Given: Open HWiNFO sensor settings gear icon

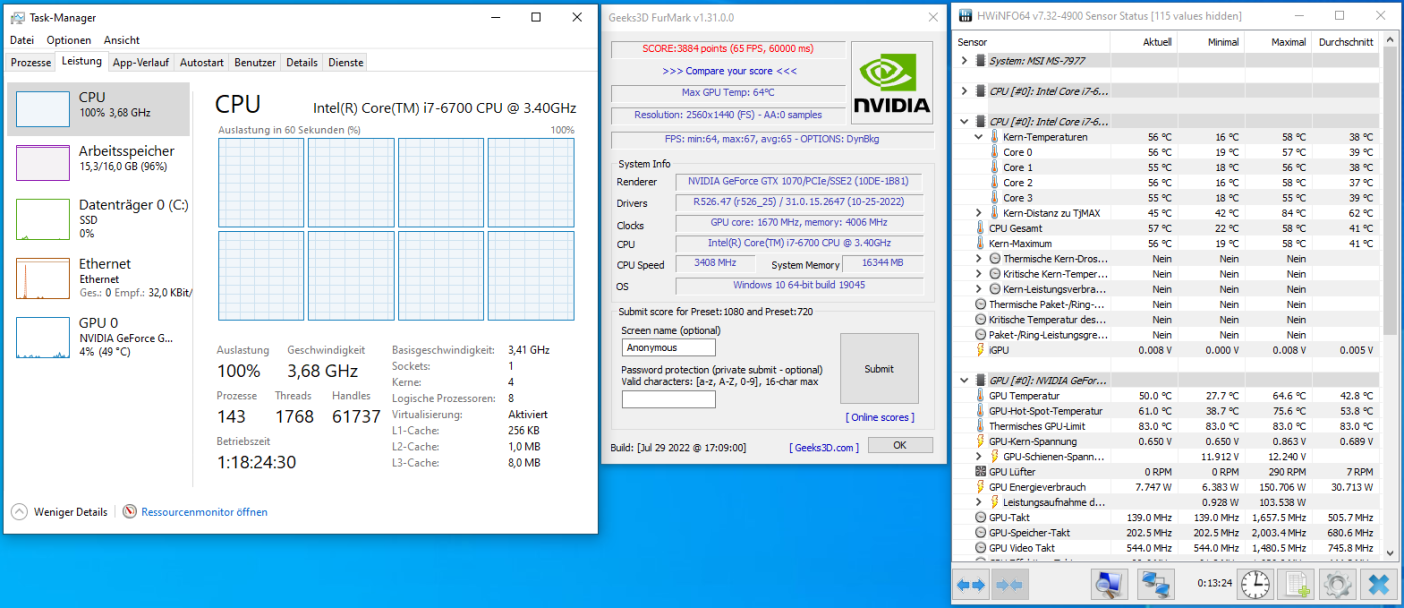Looking at the screenshot, I should [x=1337, y=585].
